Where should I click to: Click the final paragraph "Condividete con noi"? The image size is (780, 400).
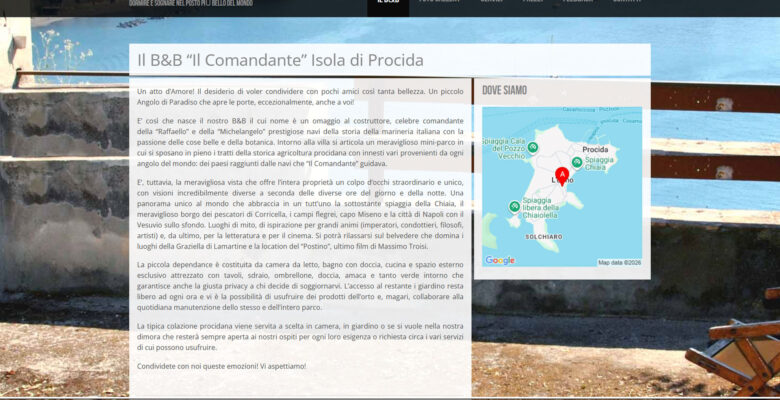(x=221, y=366)
